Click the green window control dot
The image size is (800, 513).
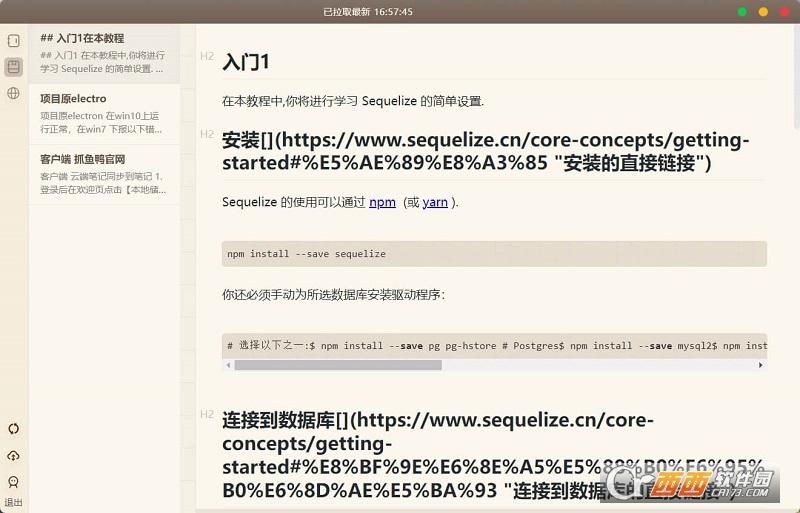coord(742,12)
